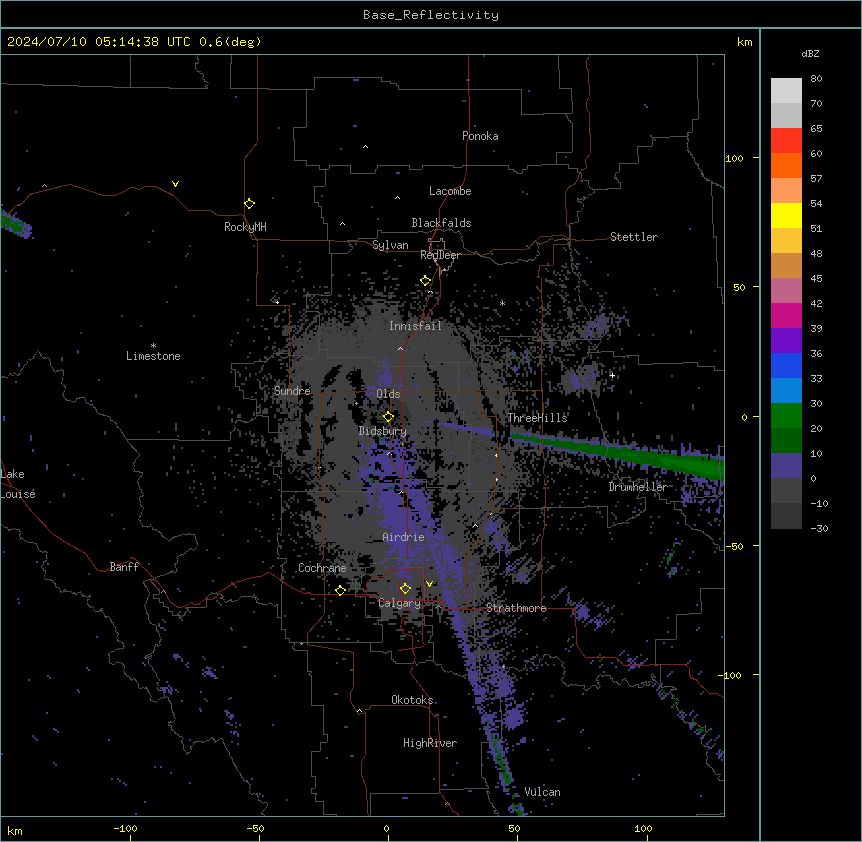Click the Ponoka city label
The height and width of the screenshot is (842, 862).
tap(480, 136)
